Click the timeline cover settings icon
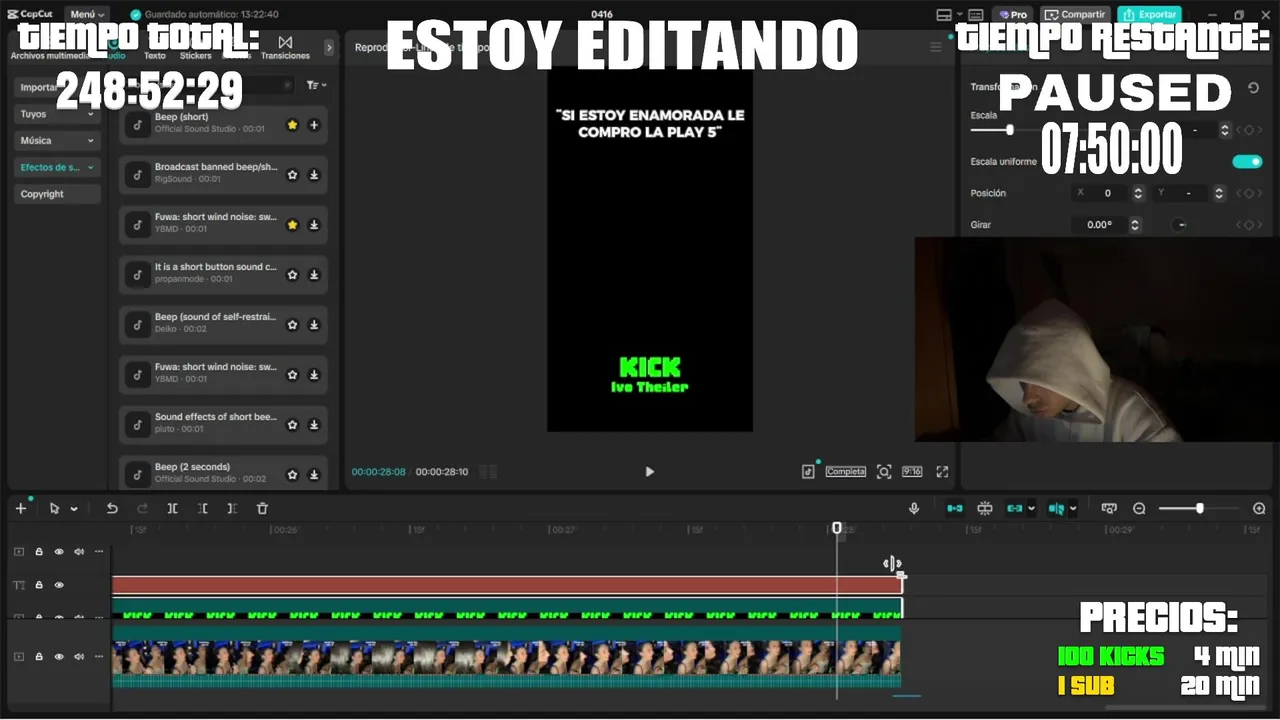Screen dimensions: 1280x720 (1108, 508)
